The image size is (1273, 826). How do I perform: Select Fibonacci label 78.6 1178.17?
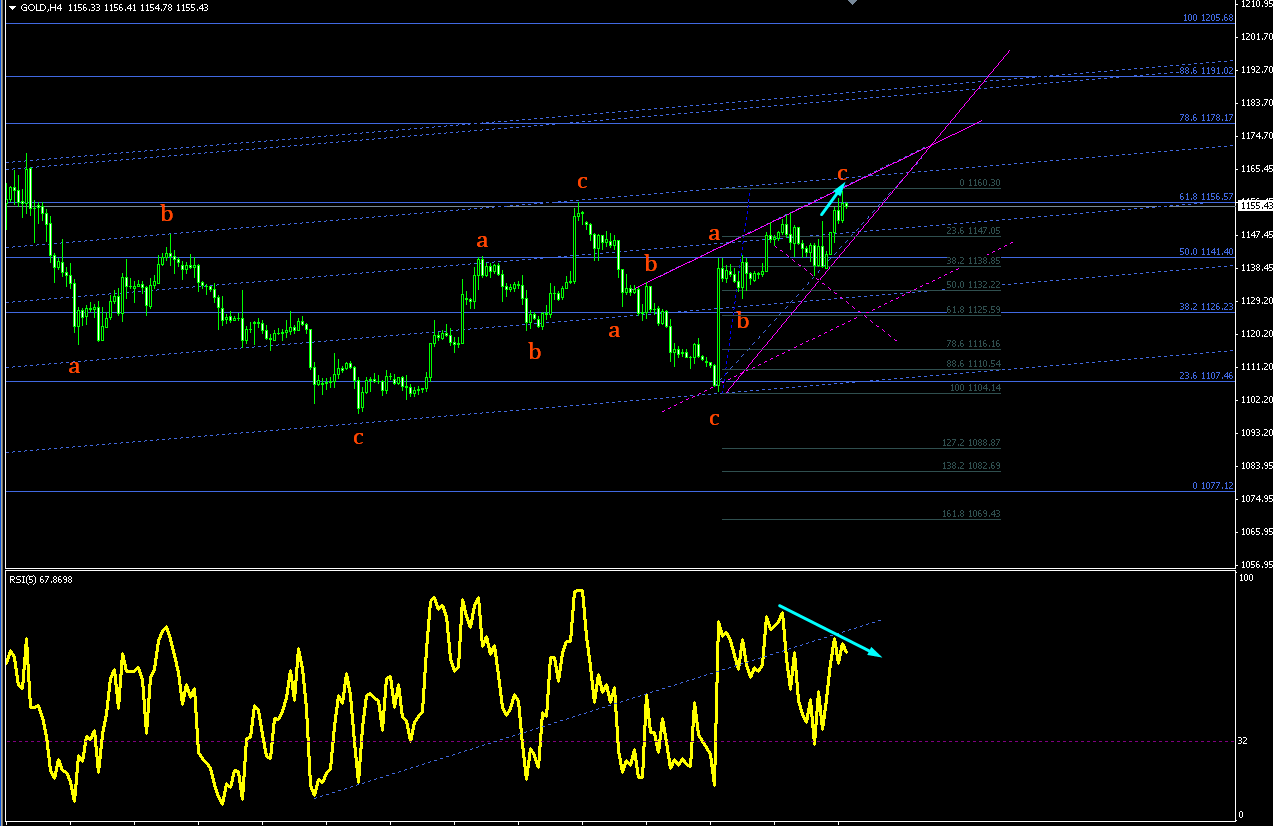pos(1207,117)
